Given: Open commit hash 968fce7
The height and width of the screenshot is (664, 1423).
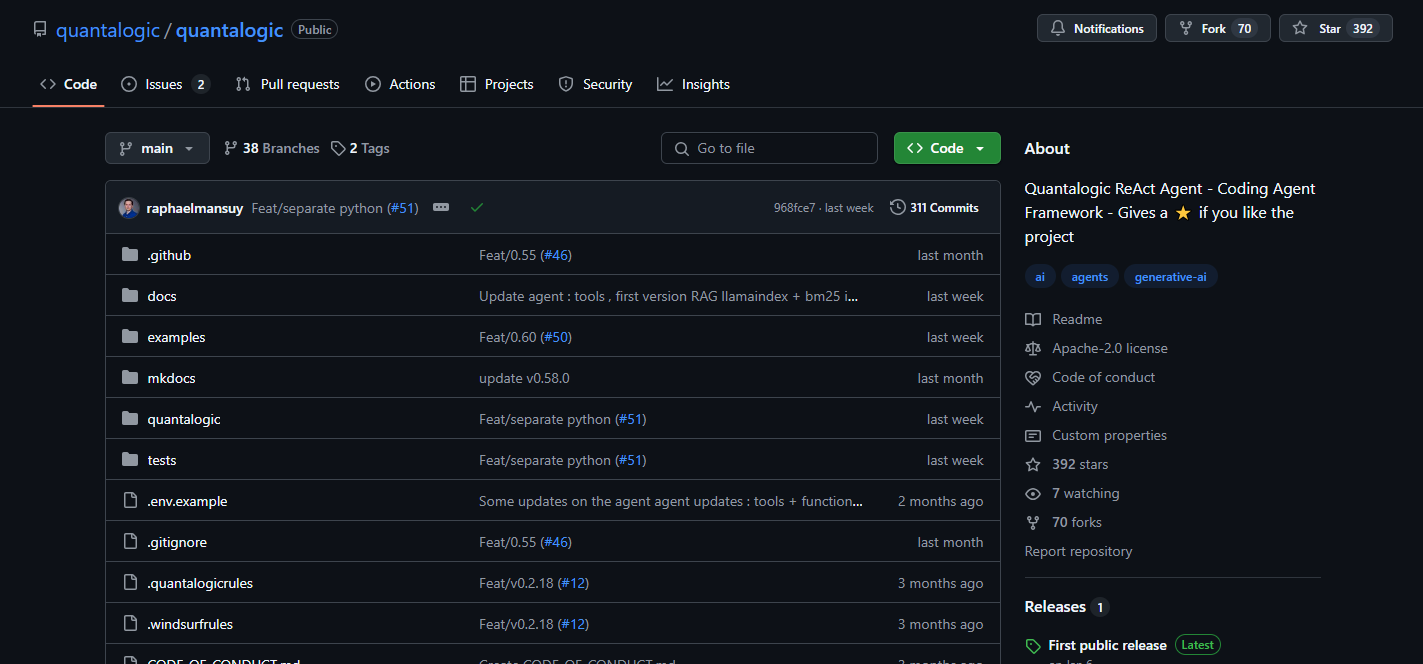Looking at the screenshot, I should 795,208.
